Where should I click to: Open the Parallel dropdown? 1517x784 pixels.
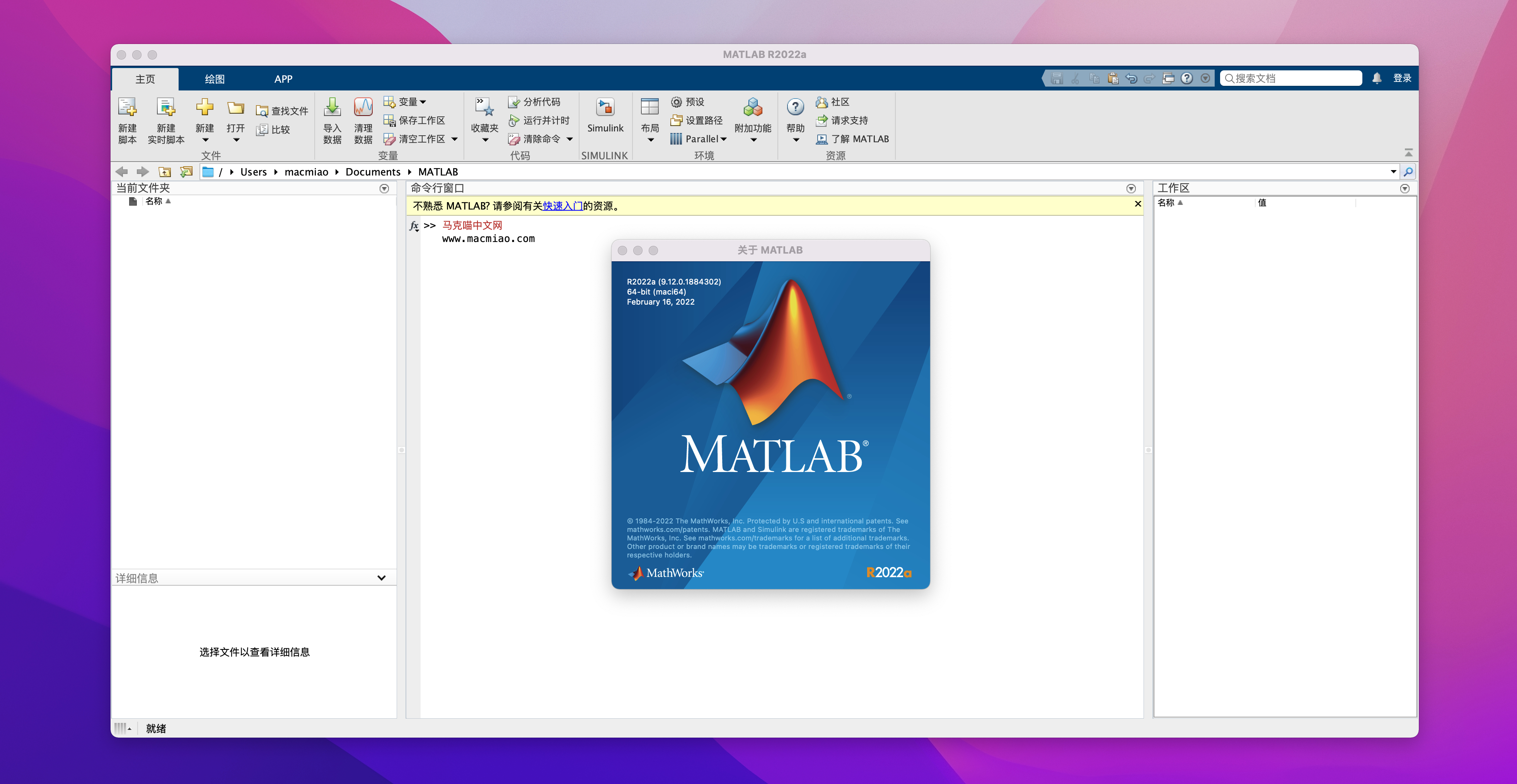(699, 139)
